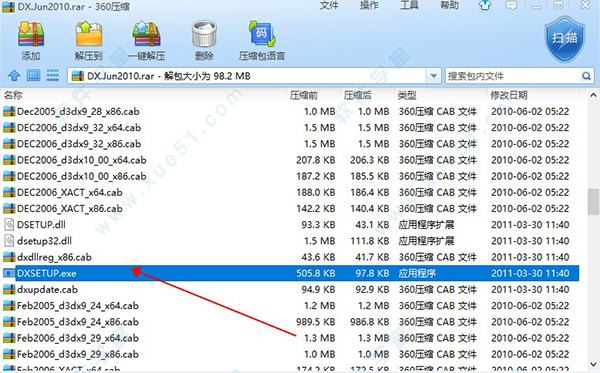Click the 扫描 (Scan) shield button
The width and height of the screenshot is (600, 373).
[x=565, y=39]
